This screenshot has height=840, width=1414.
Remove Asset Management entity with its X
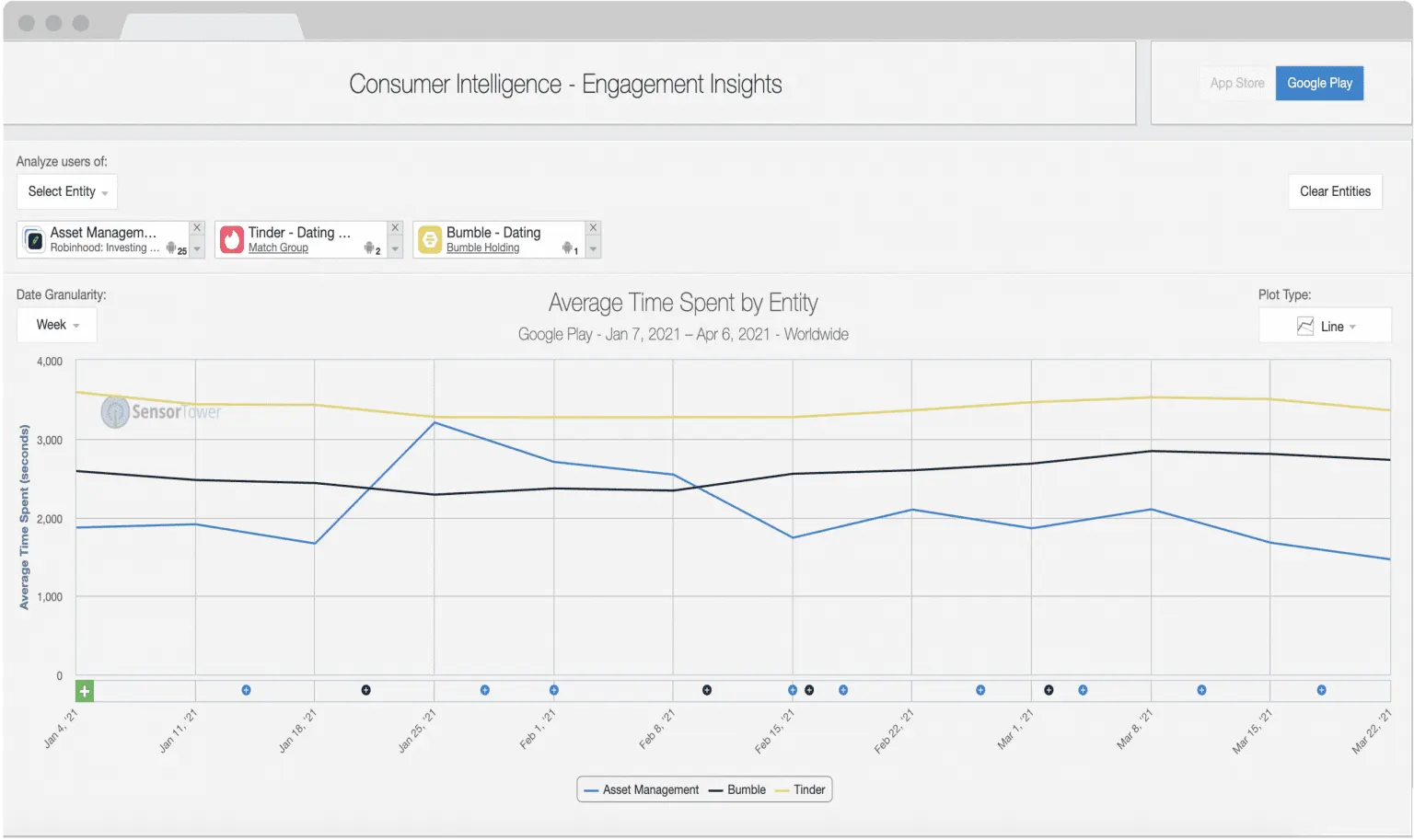click(x=197, y=227)
